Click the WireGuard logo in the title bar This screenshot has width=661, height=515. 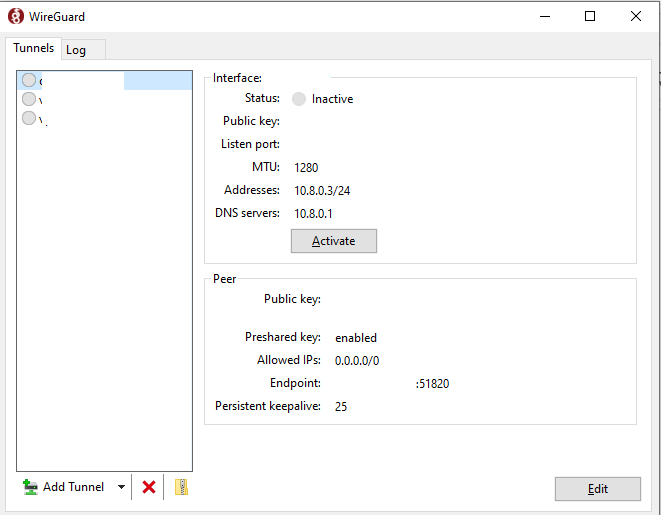(x=16, y=16)
